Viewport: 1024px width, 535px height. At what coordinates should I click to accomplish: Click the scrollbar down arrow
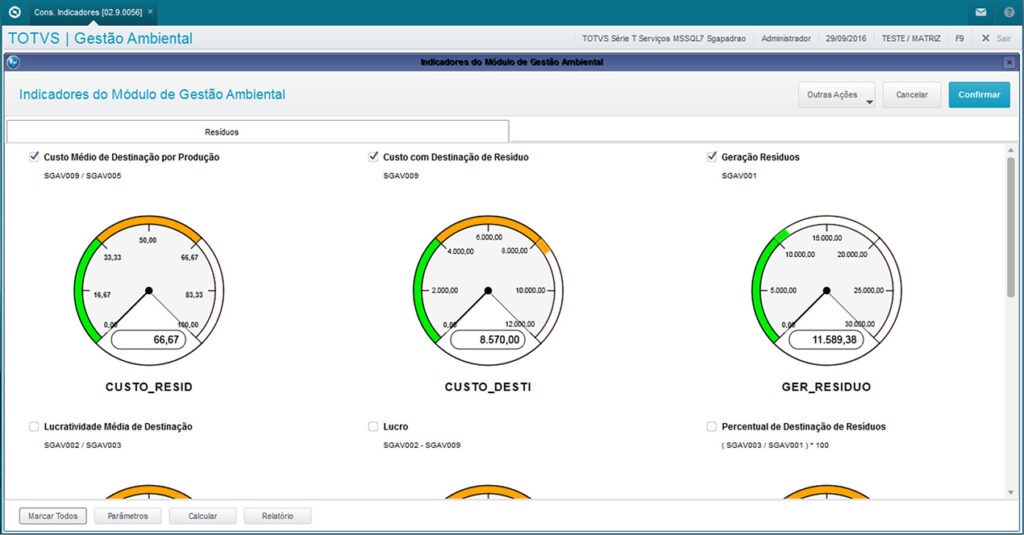[x=1011, y=493]
